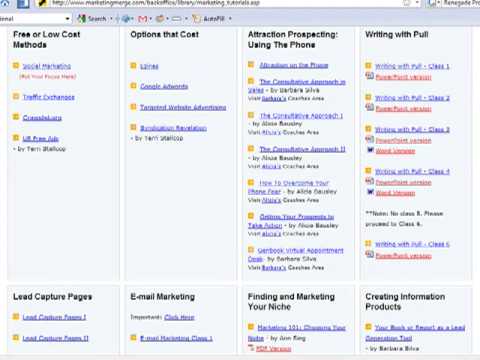Open Writing with Pull - Class 3 link
The height and width of the screenshot is (360, 480).
point(412,129)
